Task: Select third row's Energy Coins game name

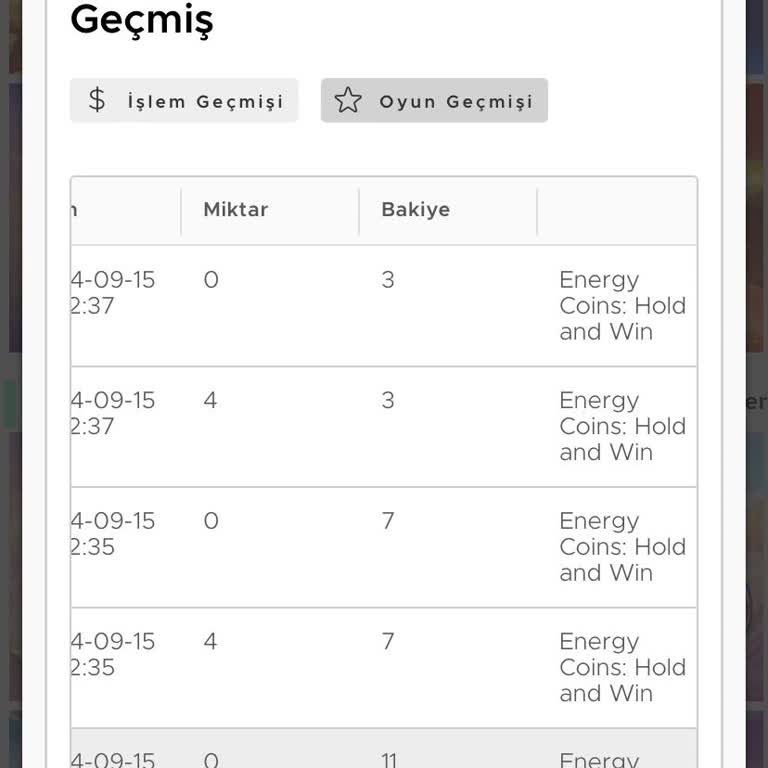Action: (622, 547)
